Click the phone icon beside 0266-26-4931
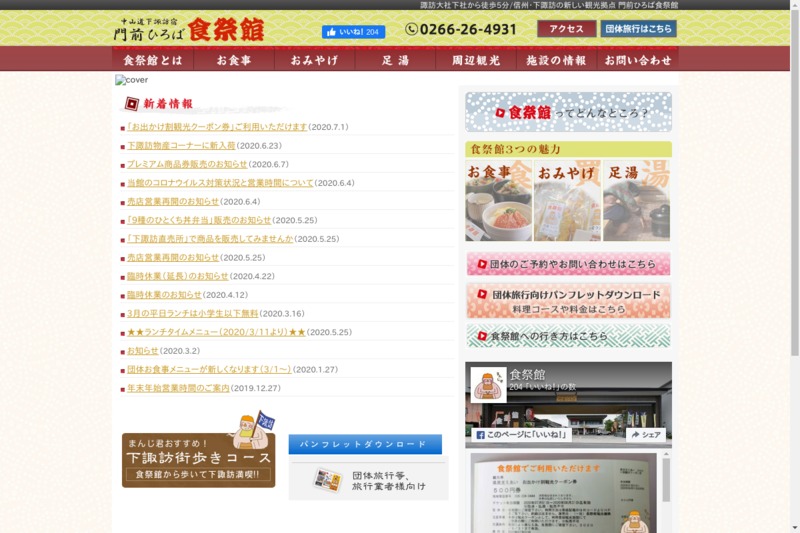800x533 pixels. click(411, 30)
